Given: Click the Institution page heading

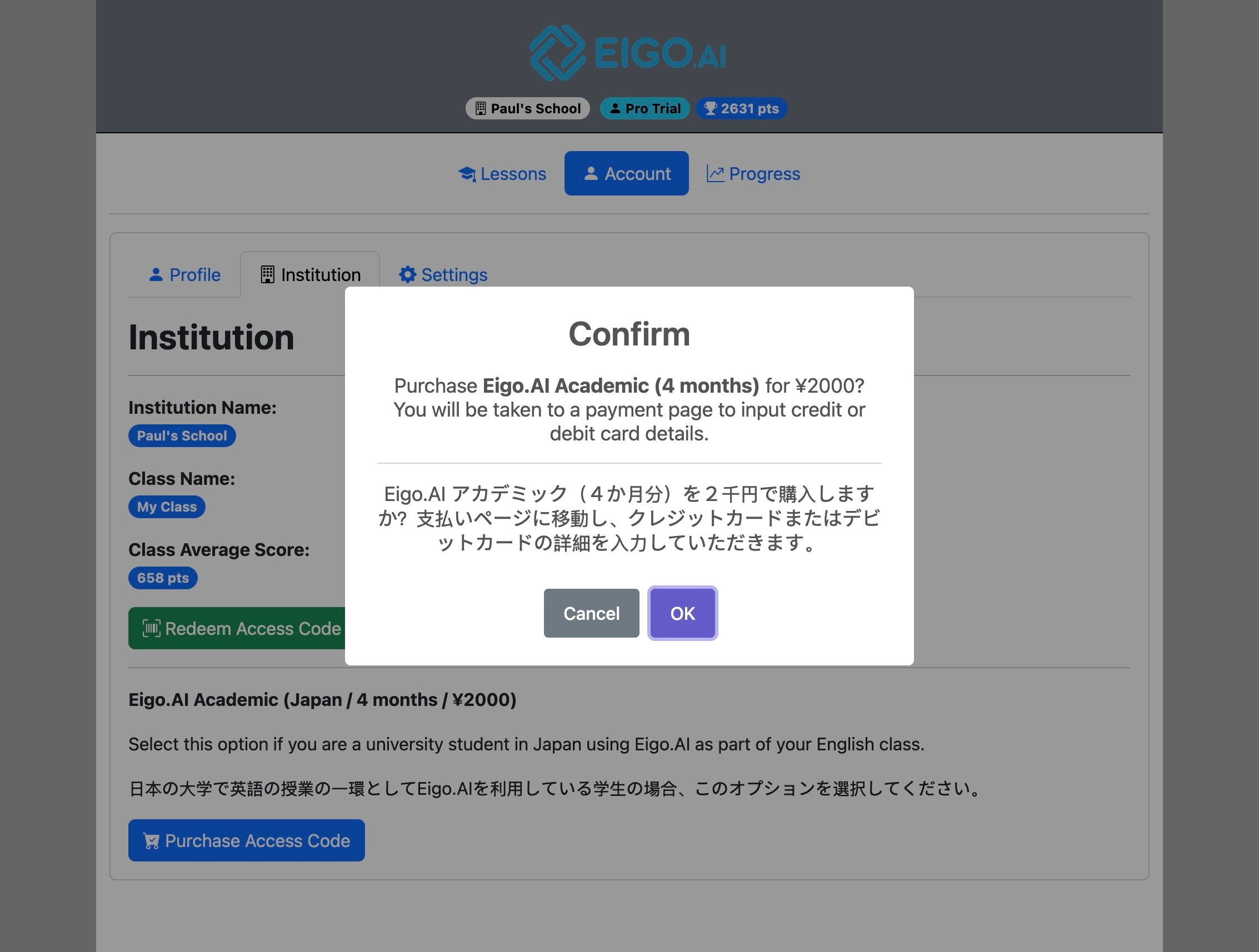Looking at the screenshot, I should pyautogui.click(x=211, y=338).
